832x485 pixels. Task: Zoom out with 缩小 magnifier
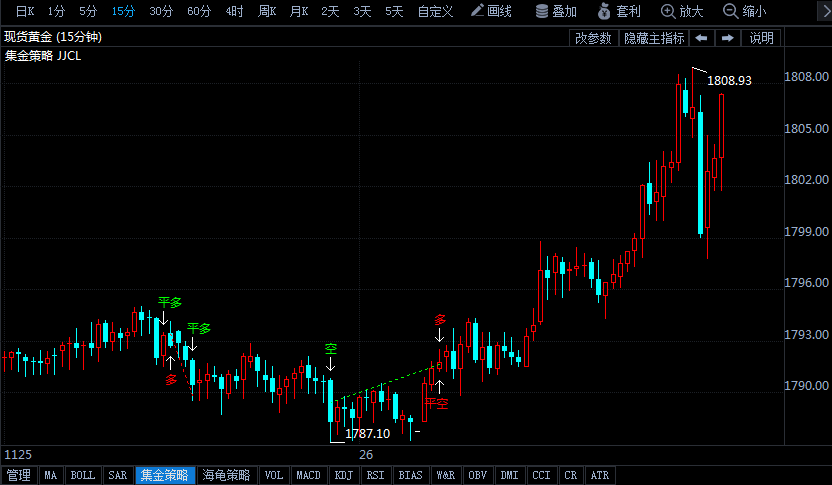point(745,11)
